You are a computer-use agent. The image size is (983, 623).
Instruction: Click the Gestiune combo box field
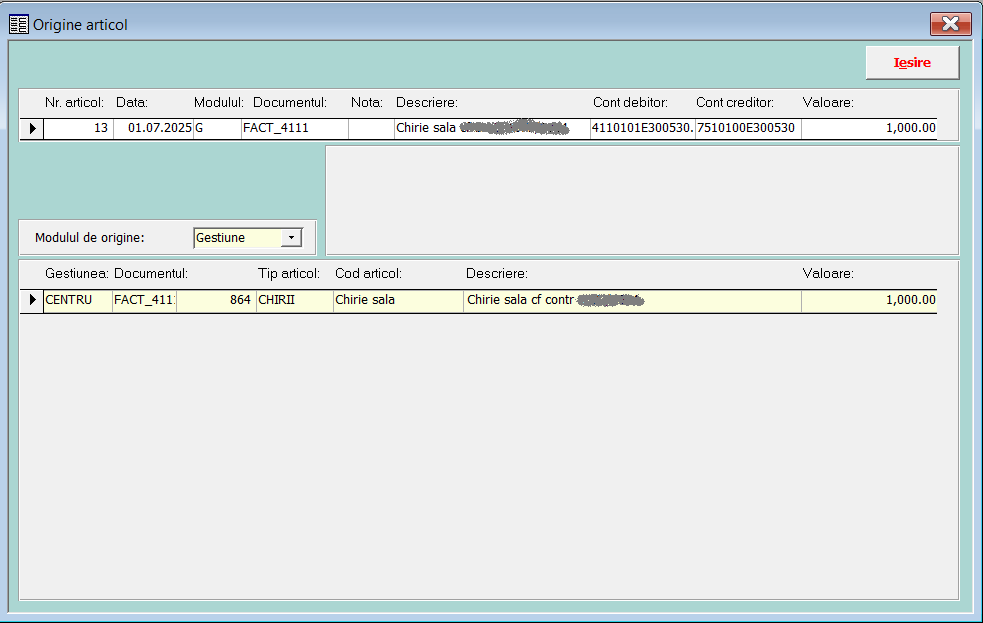[x=236, y=238]
